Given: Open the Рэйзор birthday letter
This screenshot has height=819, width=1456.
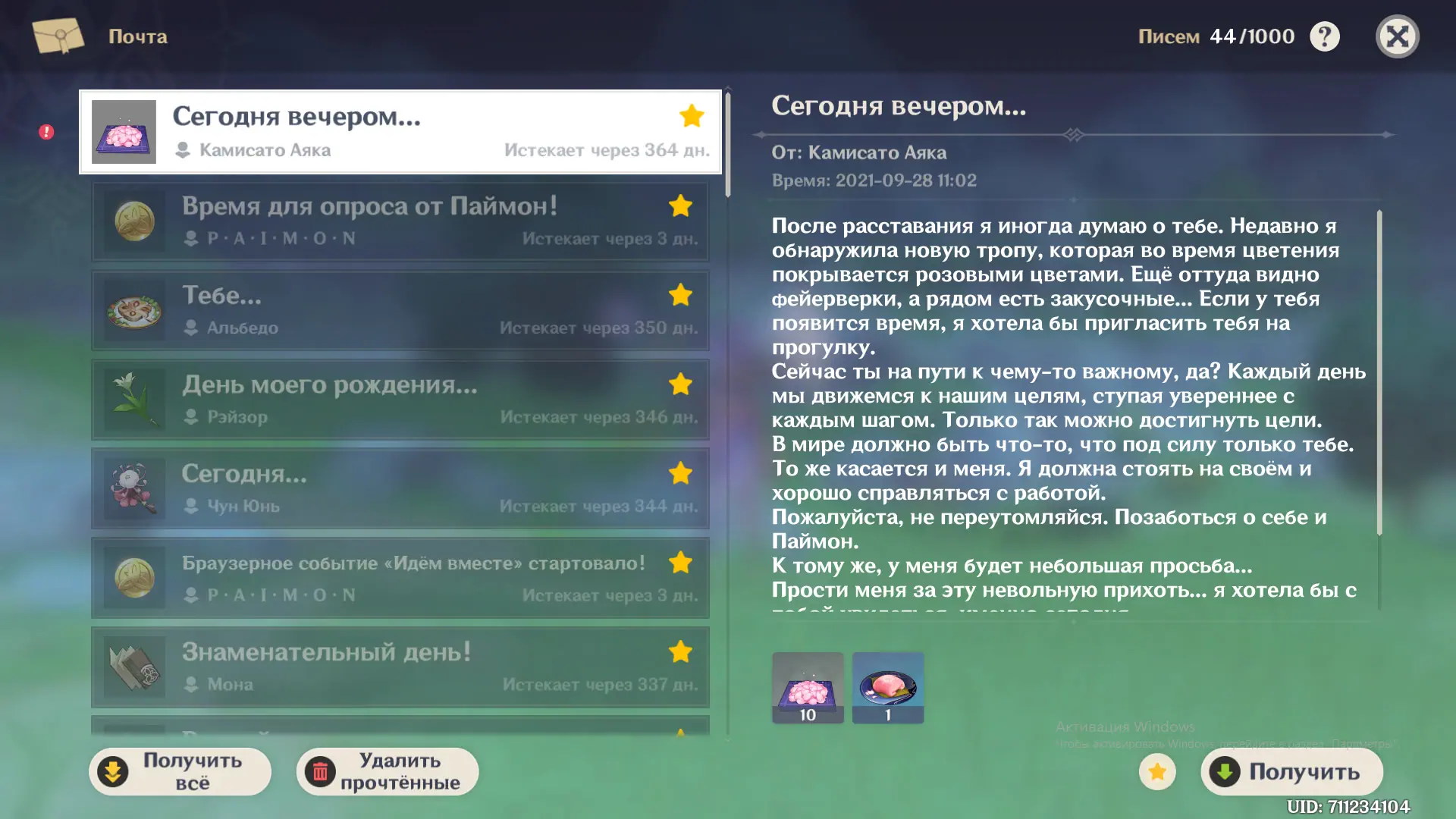Looking at the screenshot, I should tap(400, 400).
